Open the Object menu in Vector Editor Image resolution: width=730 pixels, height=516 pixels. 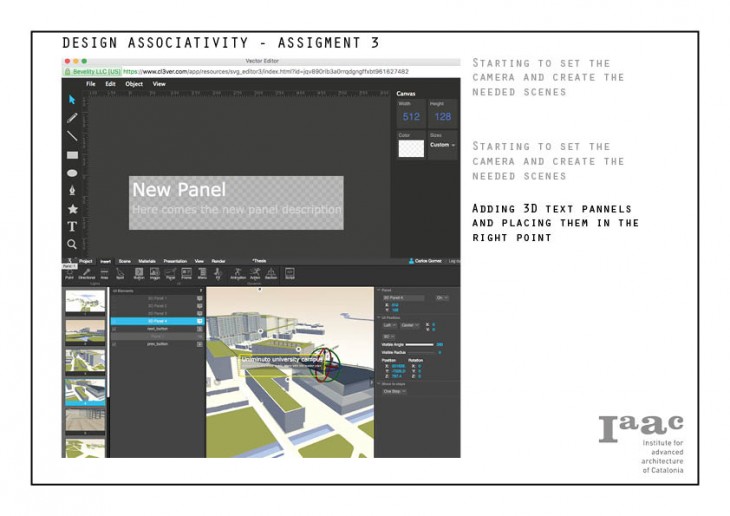(x=134, y=84)
